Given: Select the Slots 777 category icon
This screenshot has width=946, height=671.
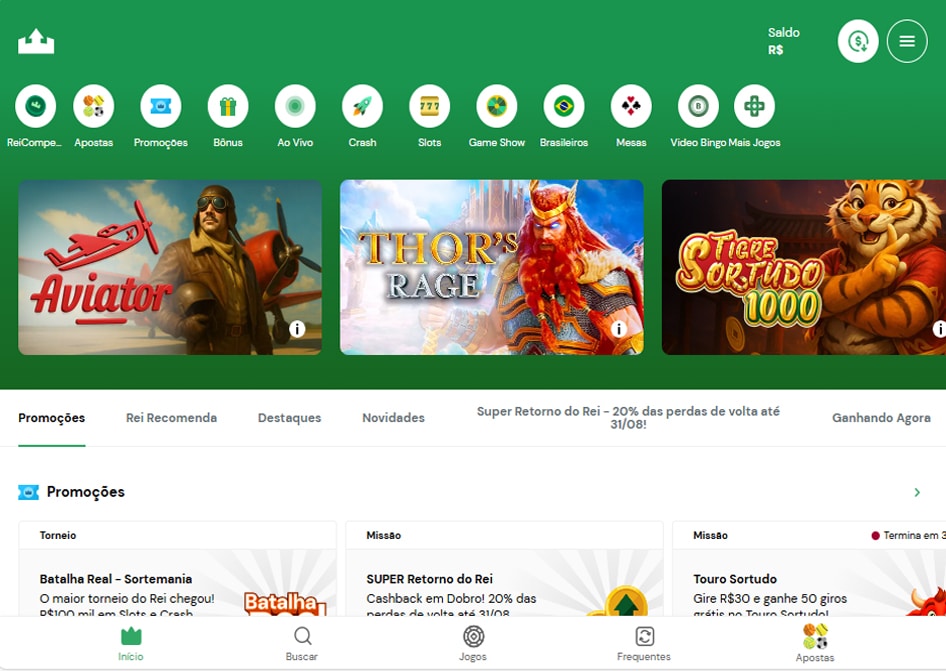Looking at the screenshot, I should 429,106.
